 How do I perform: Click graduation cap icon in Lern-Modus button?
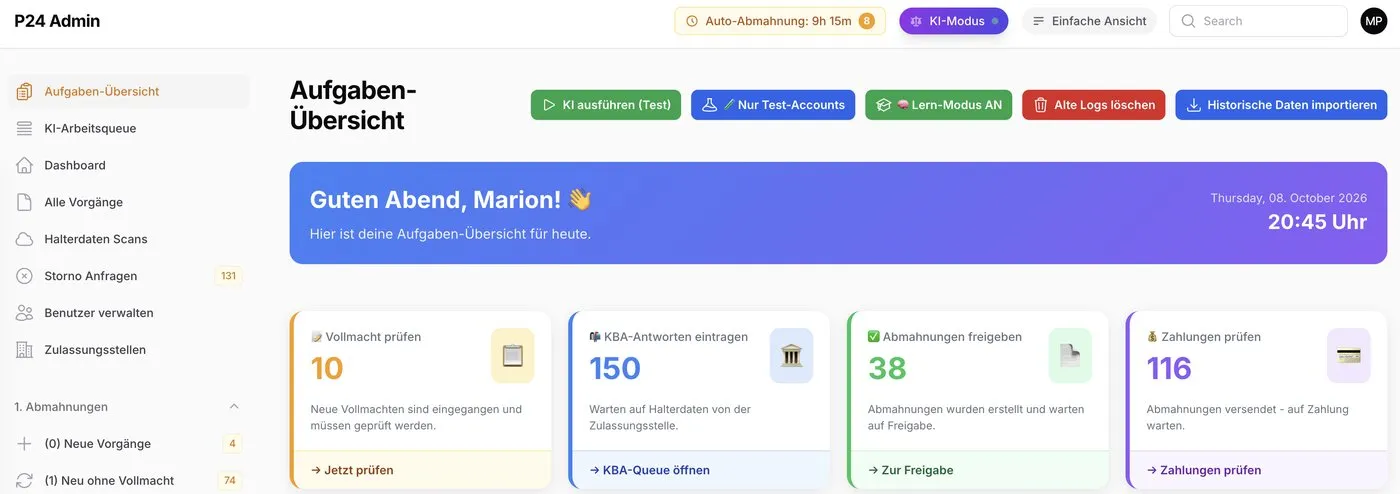[883, 105]
